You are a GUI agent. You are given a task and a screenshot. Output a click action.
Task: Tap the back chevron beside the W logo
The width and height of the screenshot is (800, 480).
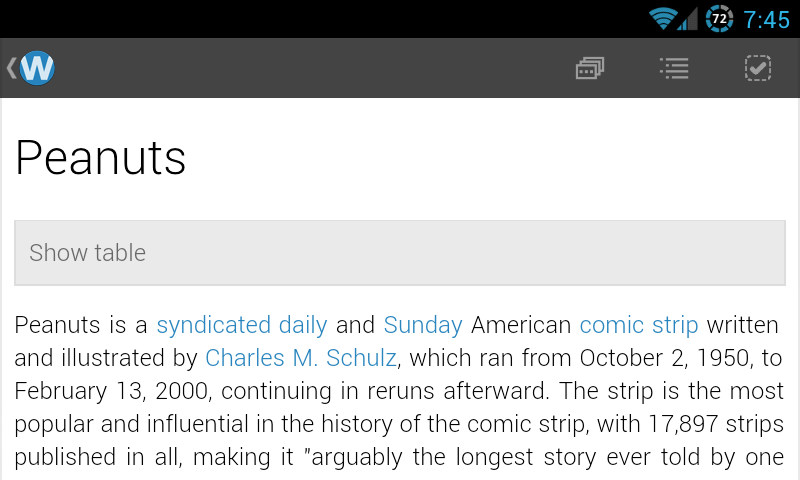11,68
